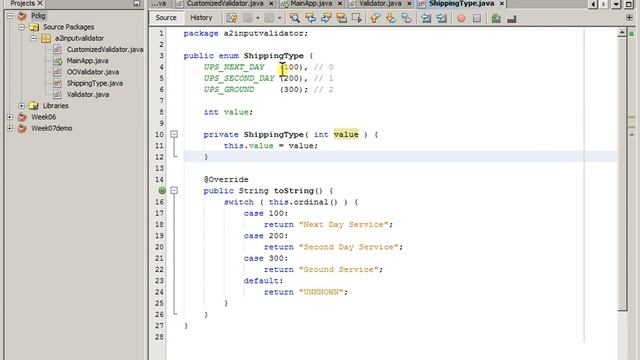The height and width of the screenshot is (360, 640).
Task: Click the editor split plus icon
Action: pyautogui.click(x=629, y=18)
